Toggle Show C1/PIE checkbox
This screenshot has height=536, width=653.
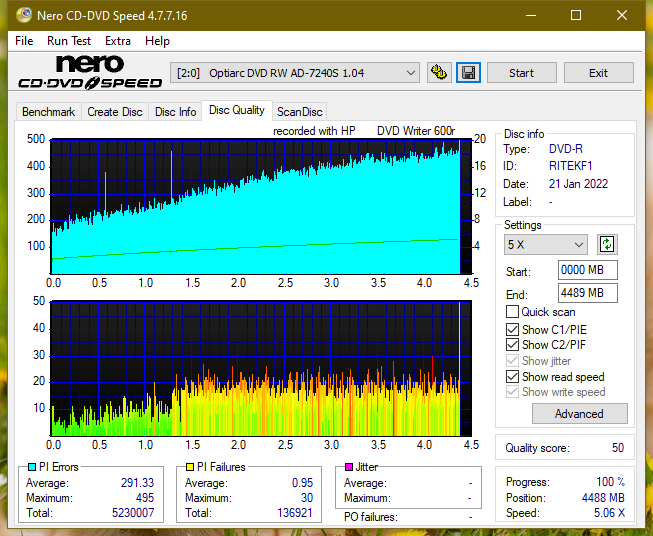click(512, 330)
